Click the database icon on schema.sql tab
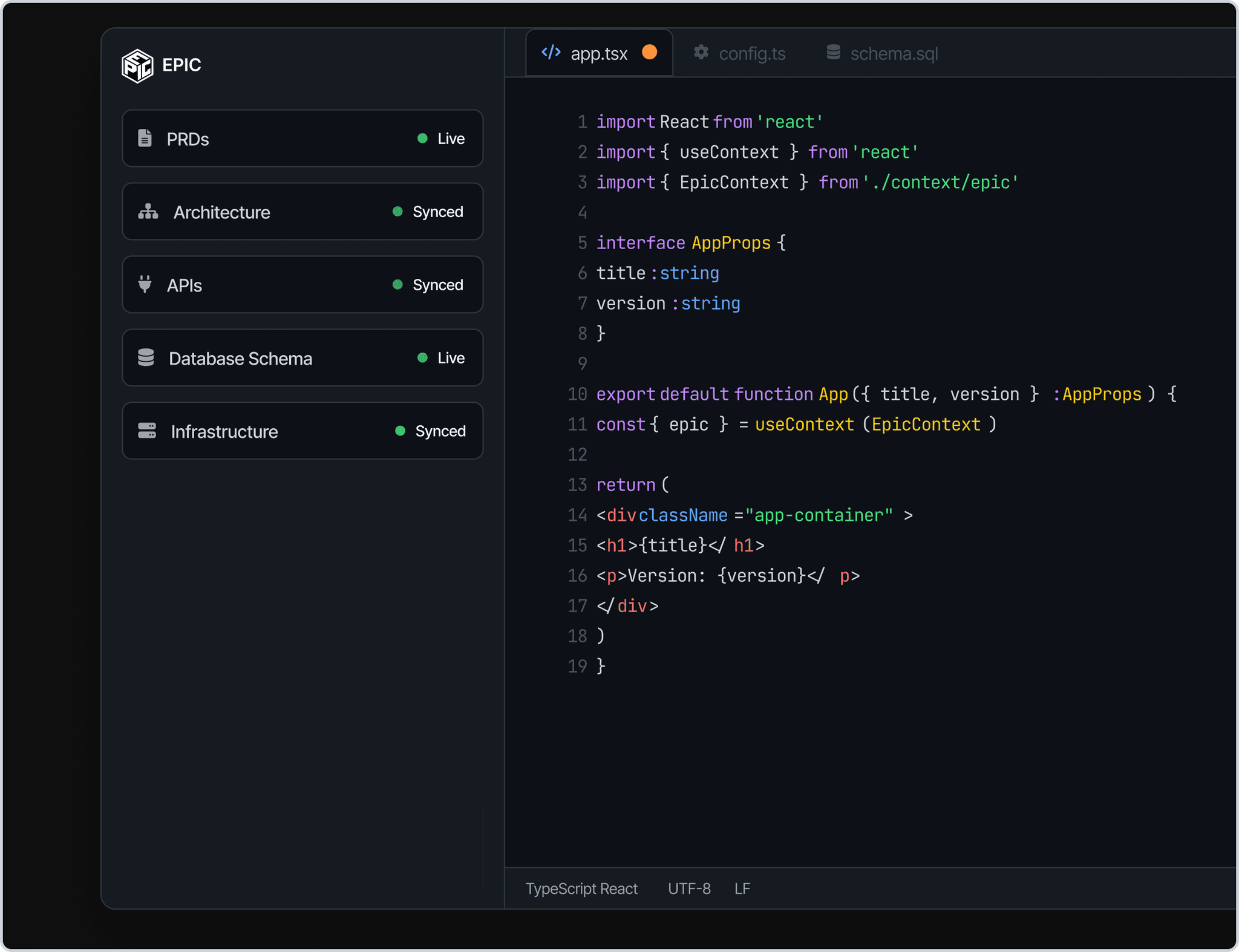Image resolution: width=1239 pixels, height=952 pixels. (x=833, y=53)
